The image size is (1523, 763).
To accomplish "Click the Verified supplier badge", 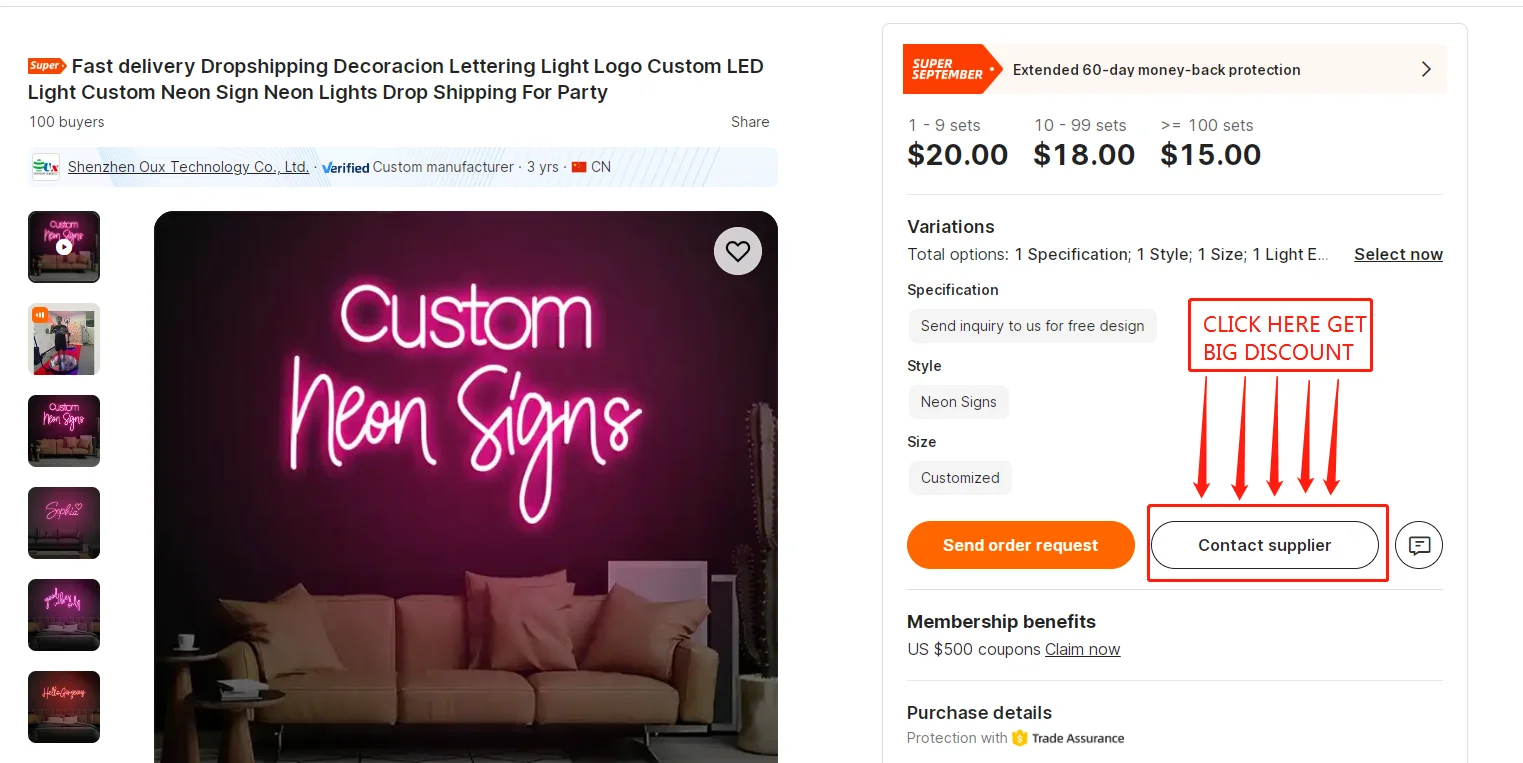I will click(345, 167).
